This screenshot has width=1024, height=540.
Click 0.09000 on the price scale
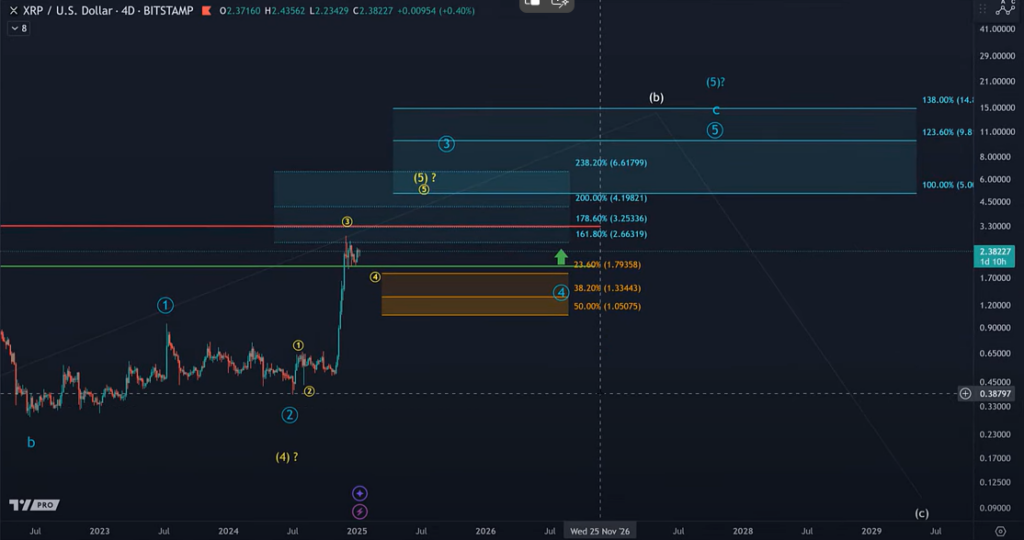pos(997,507)
